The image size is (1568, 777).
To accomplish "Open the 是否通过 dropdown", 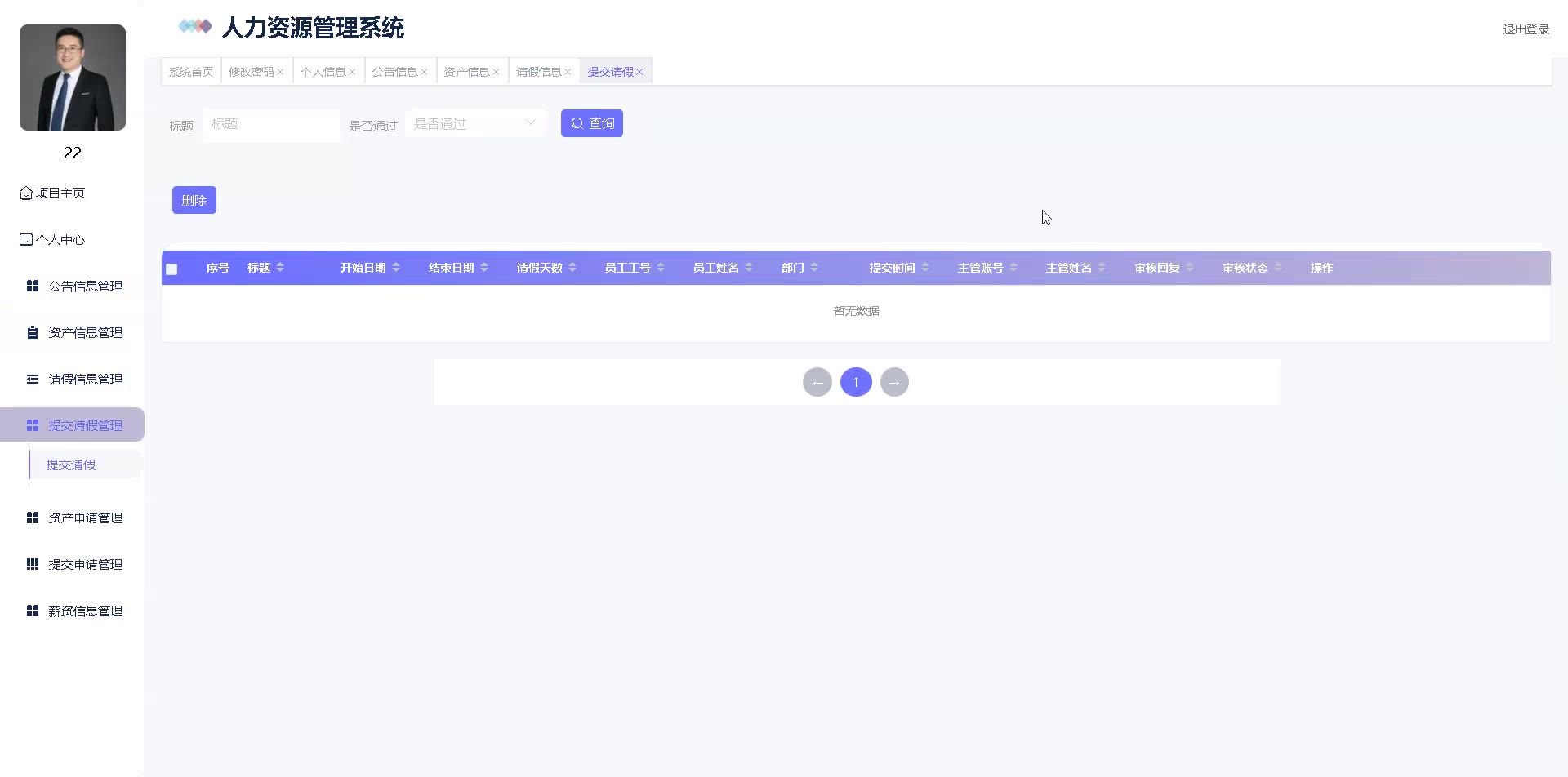I will (x=475, y=124).
